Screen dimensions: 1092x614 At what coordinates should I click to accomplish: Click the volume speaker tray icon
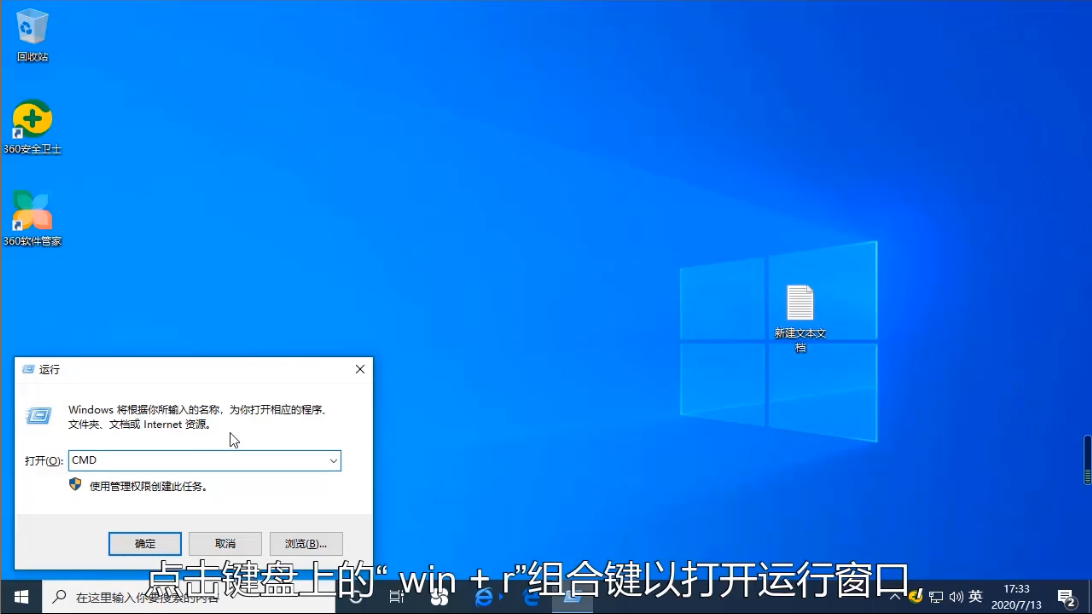(955, 597)
